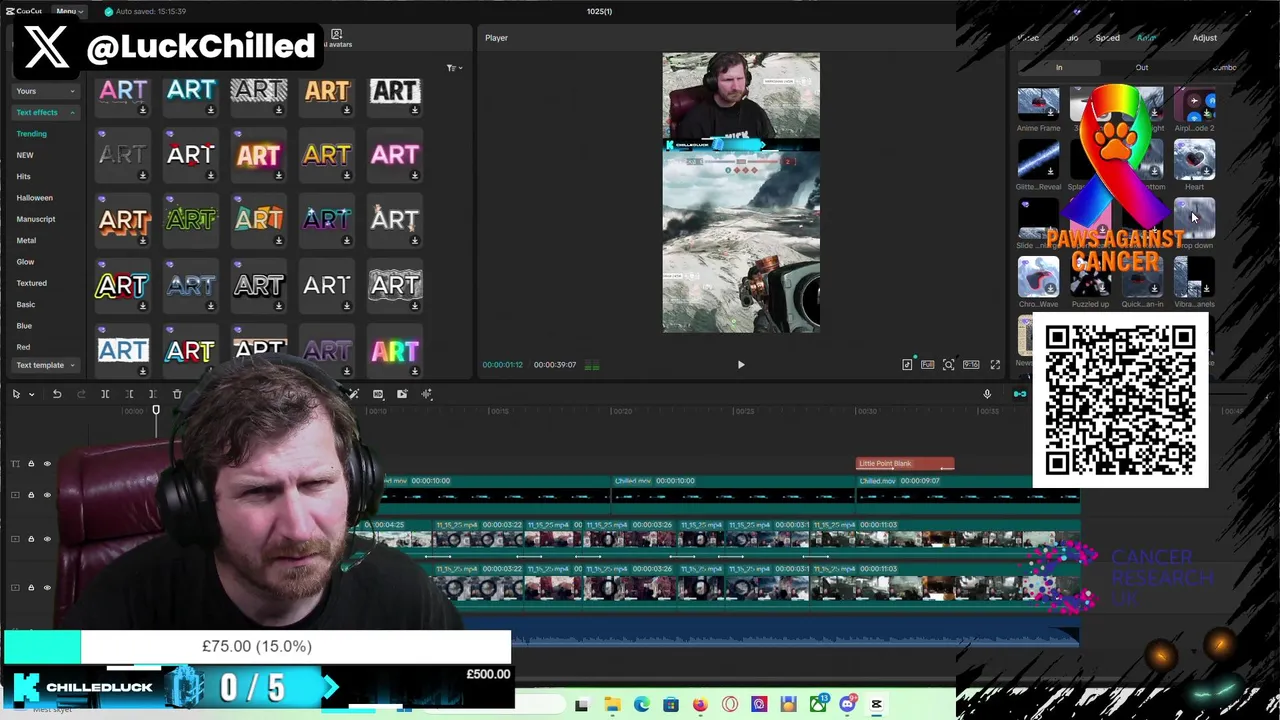Switch to the Speed tab in properties
The image size is (1280, 720).
pos(1107,38)
